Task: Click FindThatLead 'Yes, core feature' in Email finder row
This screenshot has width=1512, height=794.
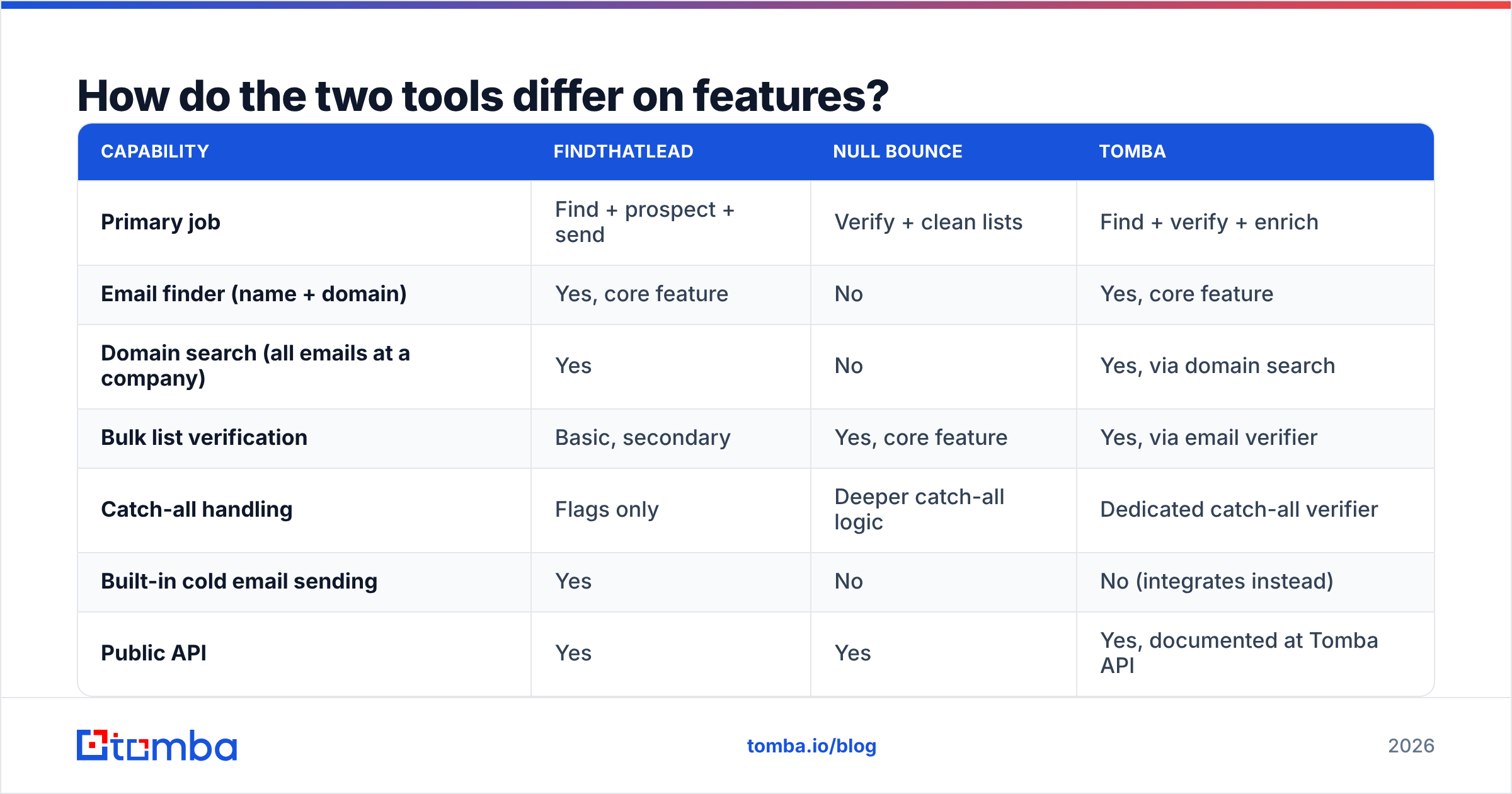Action: [641, 294]
